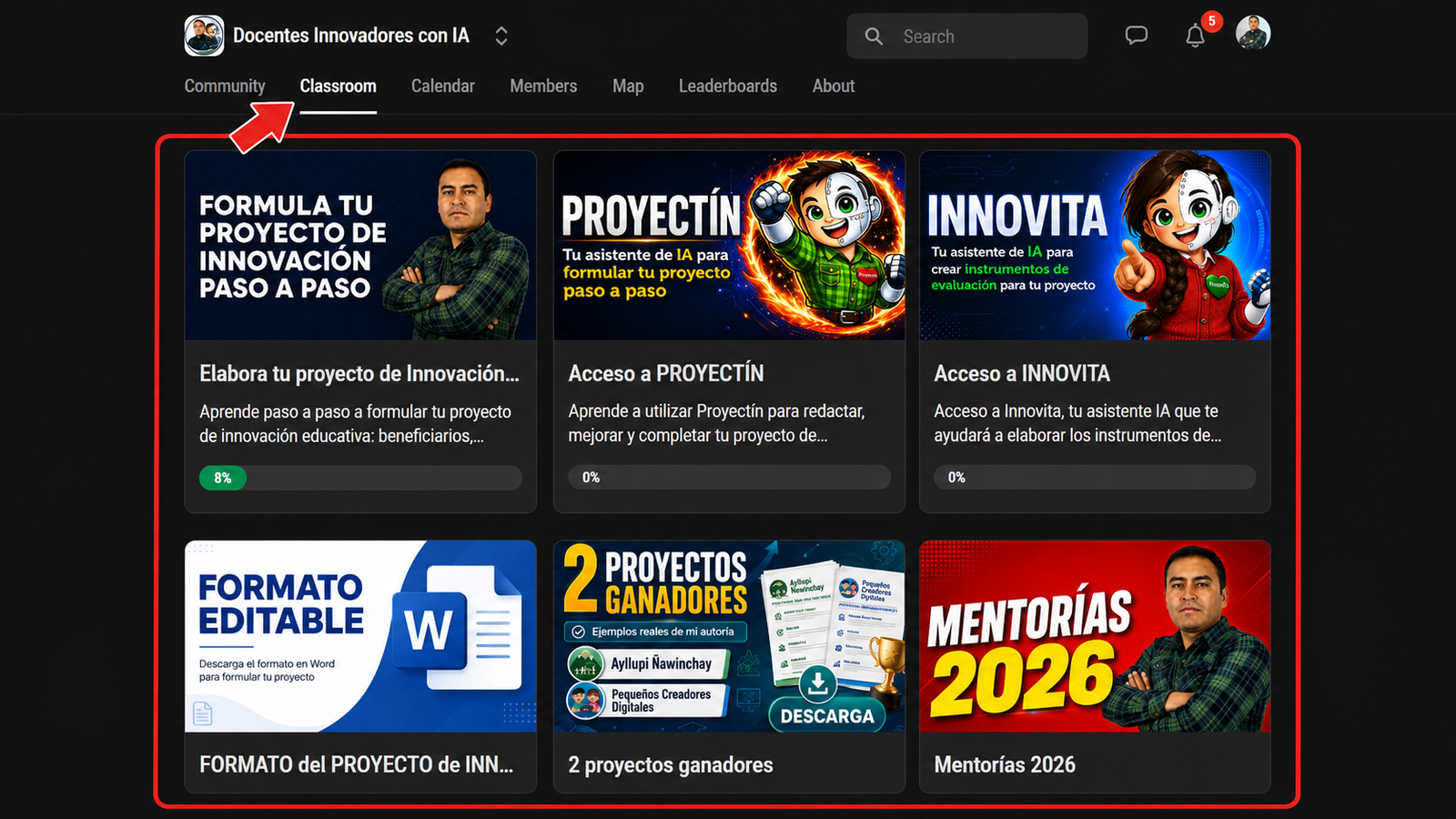Open the Mentorías 2026 thumbnail
The image size is (1456, 819).
[x=1095, y=636]
